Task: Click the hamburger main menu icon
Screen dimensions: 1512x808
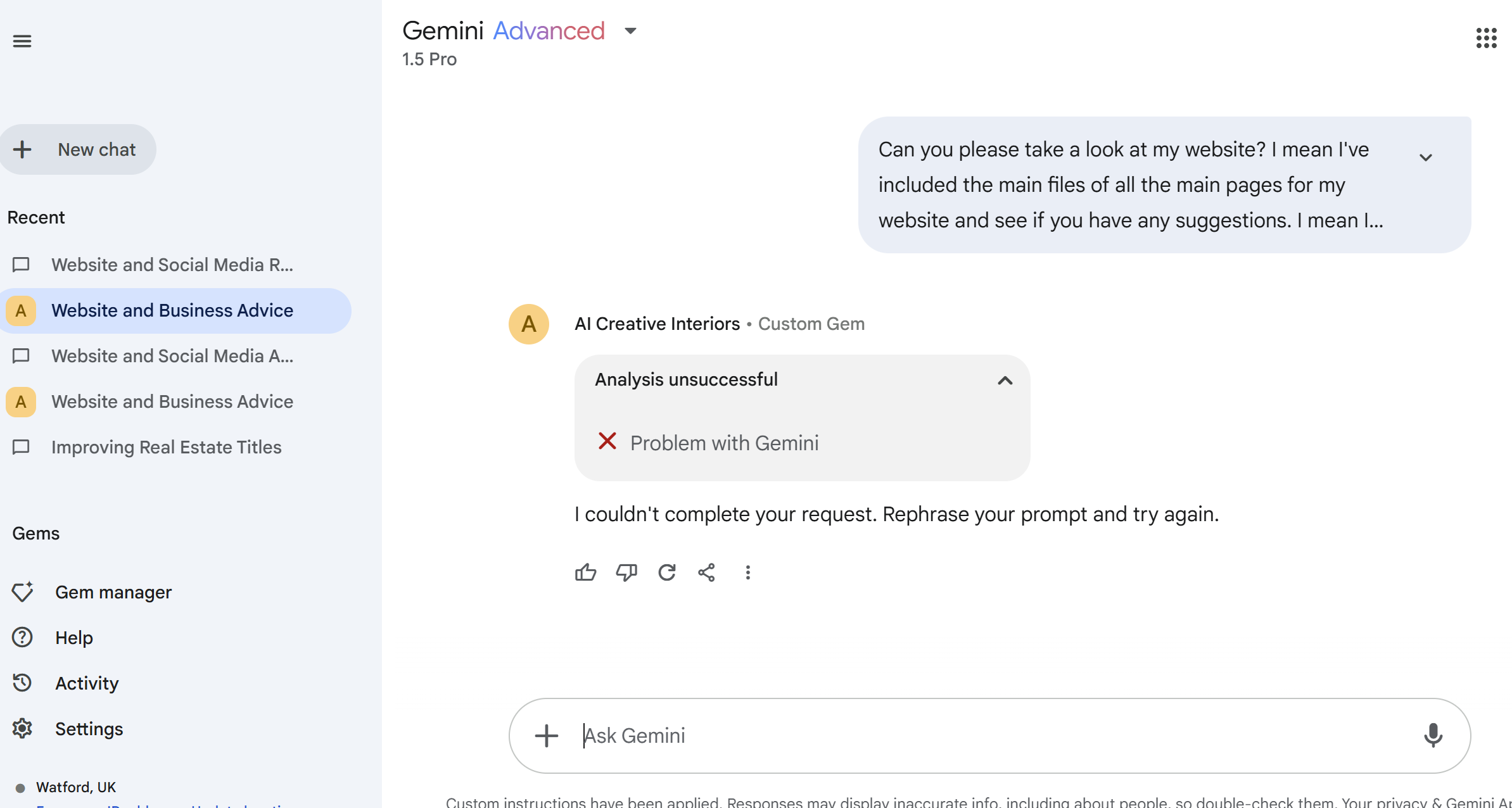Action: coord(22,41)
